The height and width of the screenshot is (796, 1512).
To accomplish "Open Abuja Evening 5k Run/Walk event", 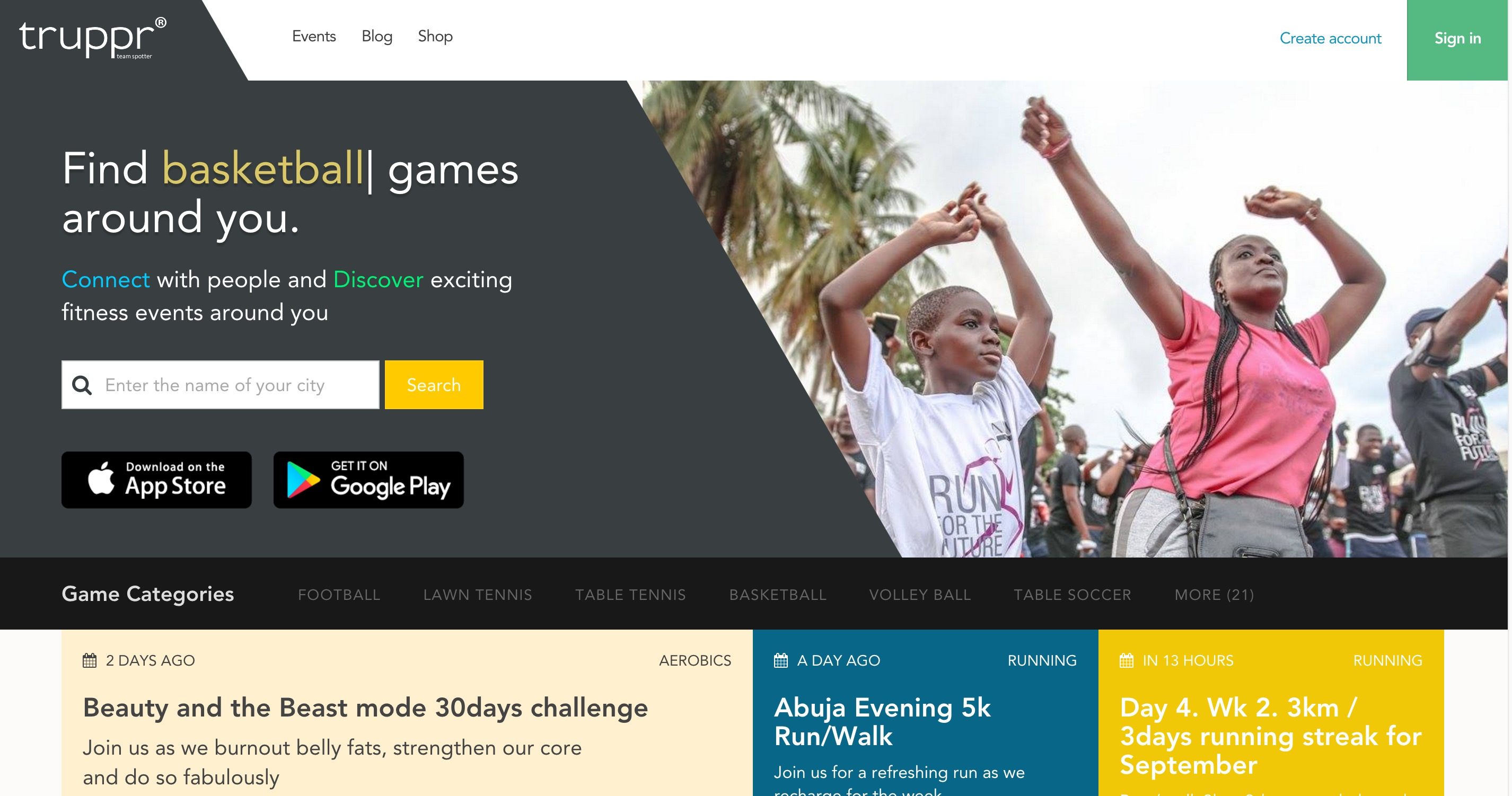I will pyautogui.click(x=882, y=721).
